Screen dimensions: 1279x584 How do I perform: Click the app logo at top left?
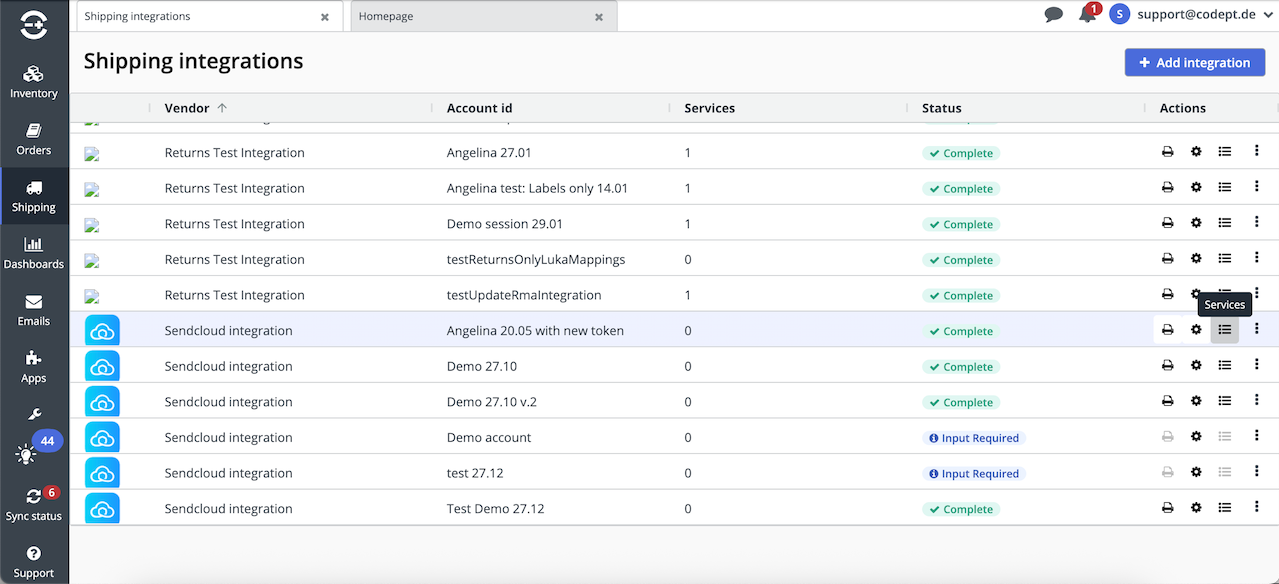pos(34,25)
